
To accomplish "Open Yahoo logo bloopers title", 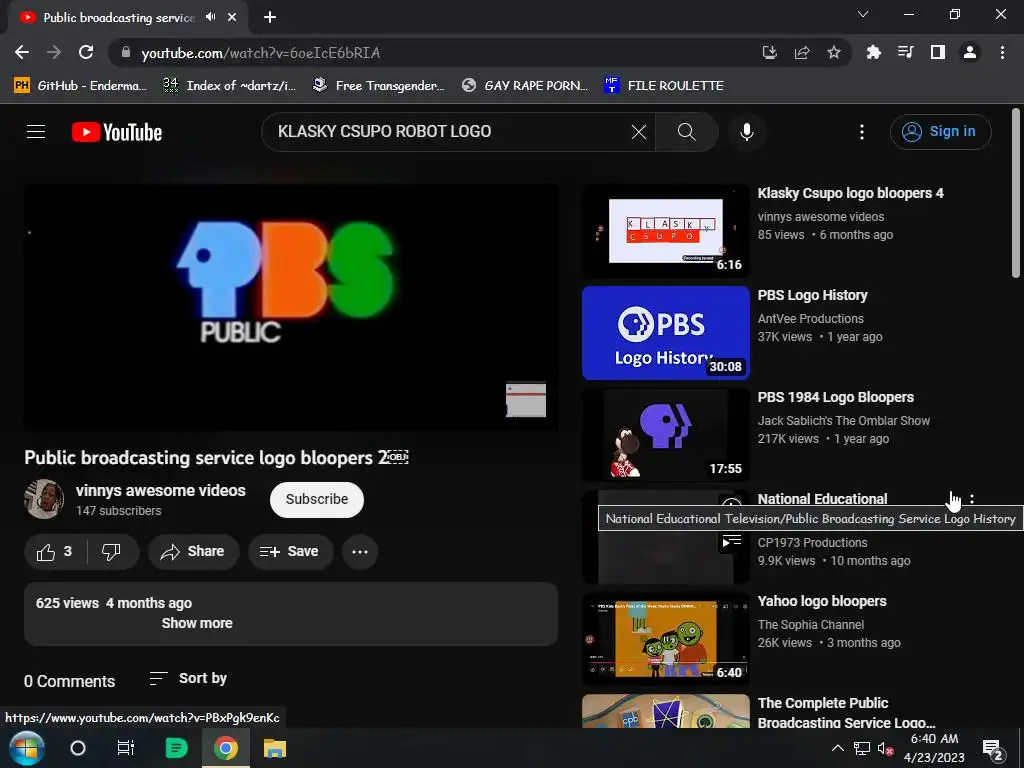I will (x=822, y=601).
